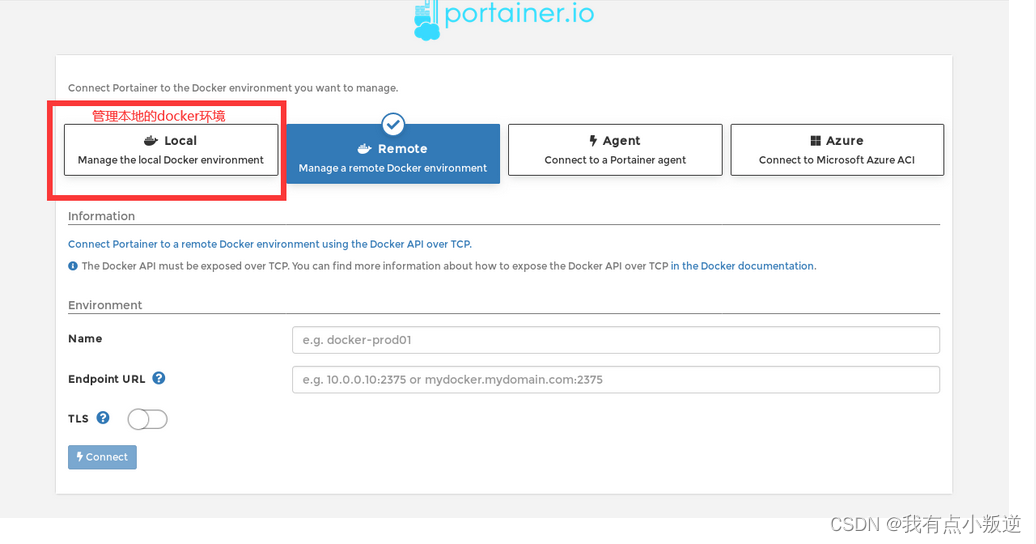Focus the Endpoint URL input field
The image size is (1036, 544).
click(x=616, y=379)
